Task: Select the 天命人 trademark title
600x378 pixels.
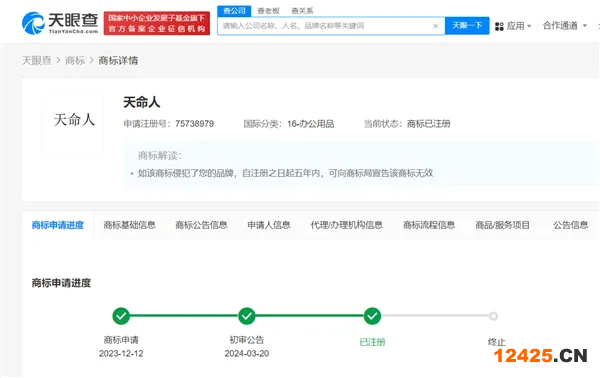Action: (x=142, y=102)
